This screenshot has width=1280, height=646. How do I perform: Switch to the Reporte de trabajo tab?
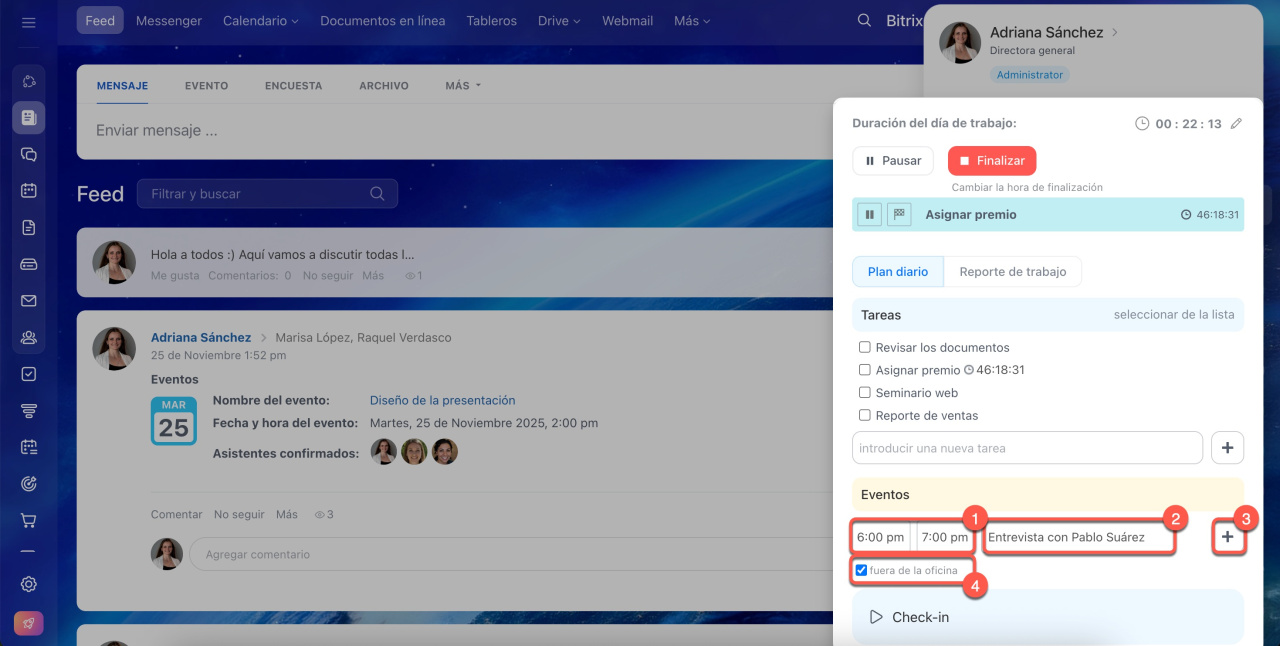pyautogui.click(x=1012, y=272)
